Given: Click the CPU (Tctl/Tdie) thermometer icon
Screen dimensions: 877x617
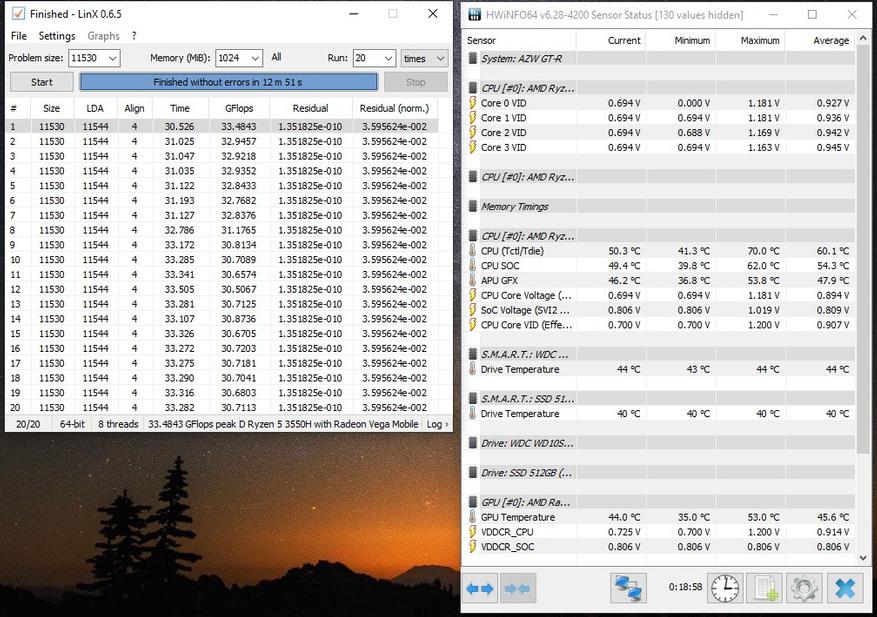Looking at the screenshot, I should [x=473, y=251].
